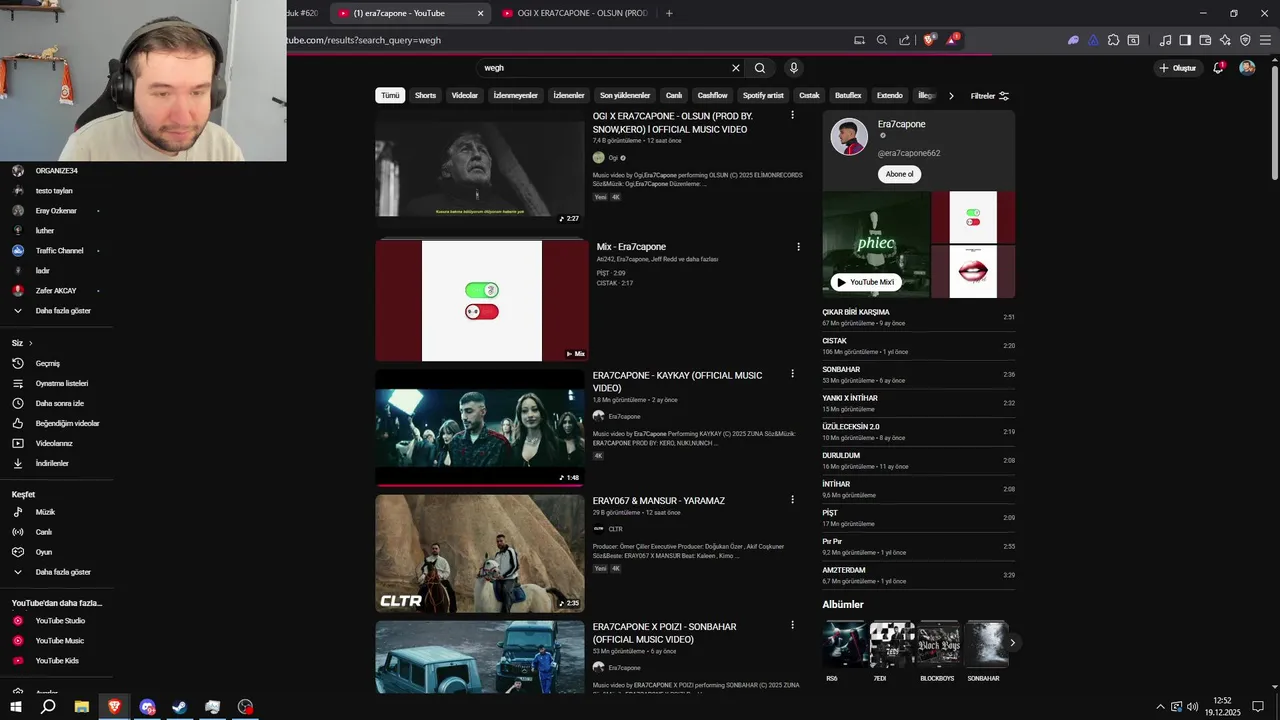
Task: Open the ERA7CAPONE - KAYKAY video title
Action: (677, 381)
